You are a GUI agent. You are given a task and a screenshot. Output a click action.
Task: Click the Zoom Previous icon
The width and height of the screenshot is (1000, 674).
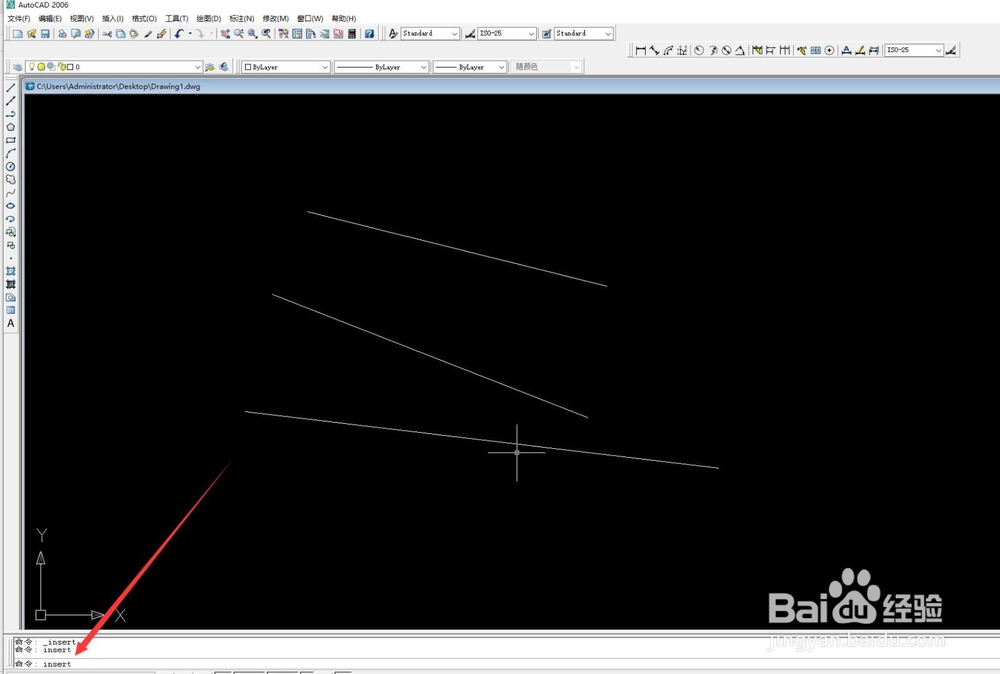tap(266, 34)
